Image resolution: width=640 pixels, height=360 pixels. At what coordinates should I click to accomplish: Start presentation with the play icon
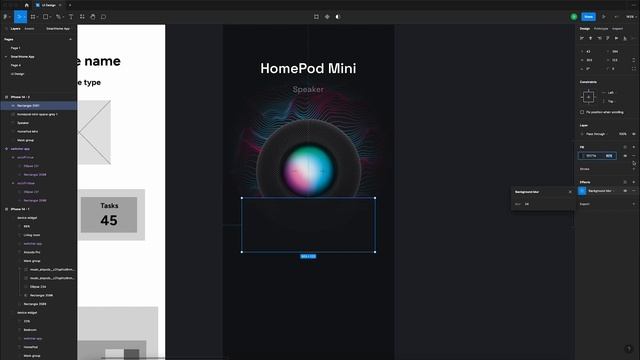tap(604, 17)
